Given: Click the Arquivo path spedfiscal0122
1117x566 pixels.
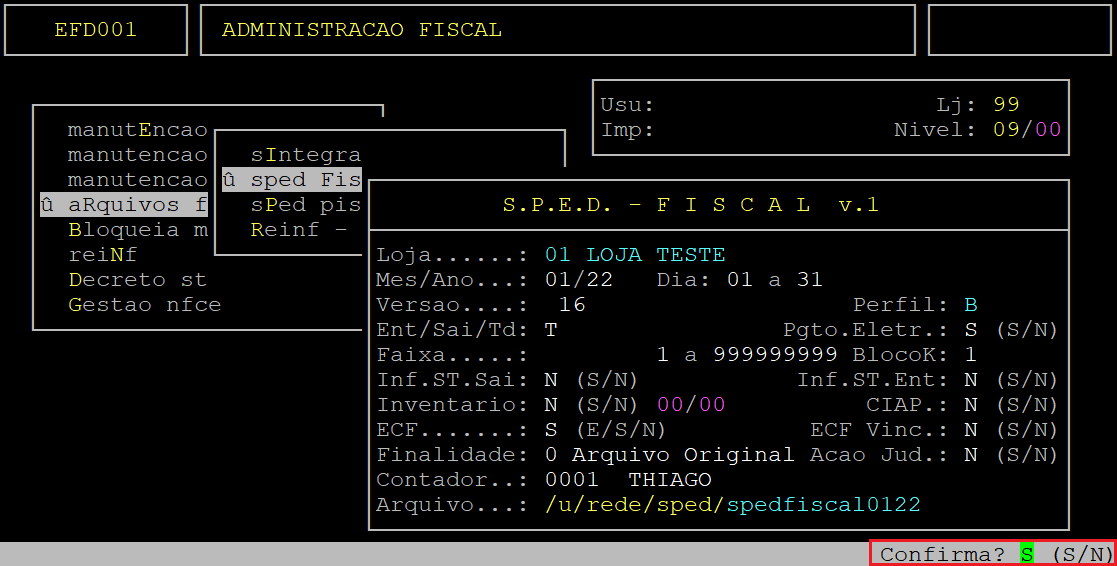Looking at the screenshot, I should coord(824,504).
